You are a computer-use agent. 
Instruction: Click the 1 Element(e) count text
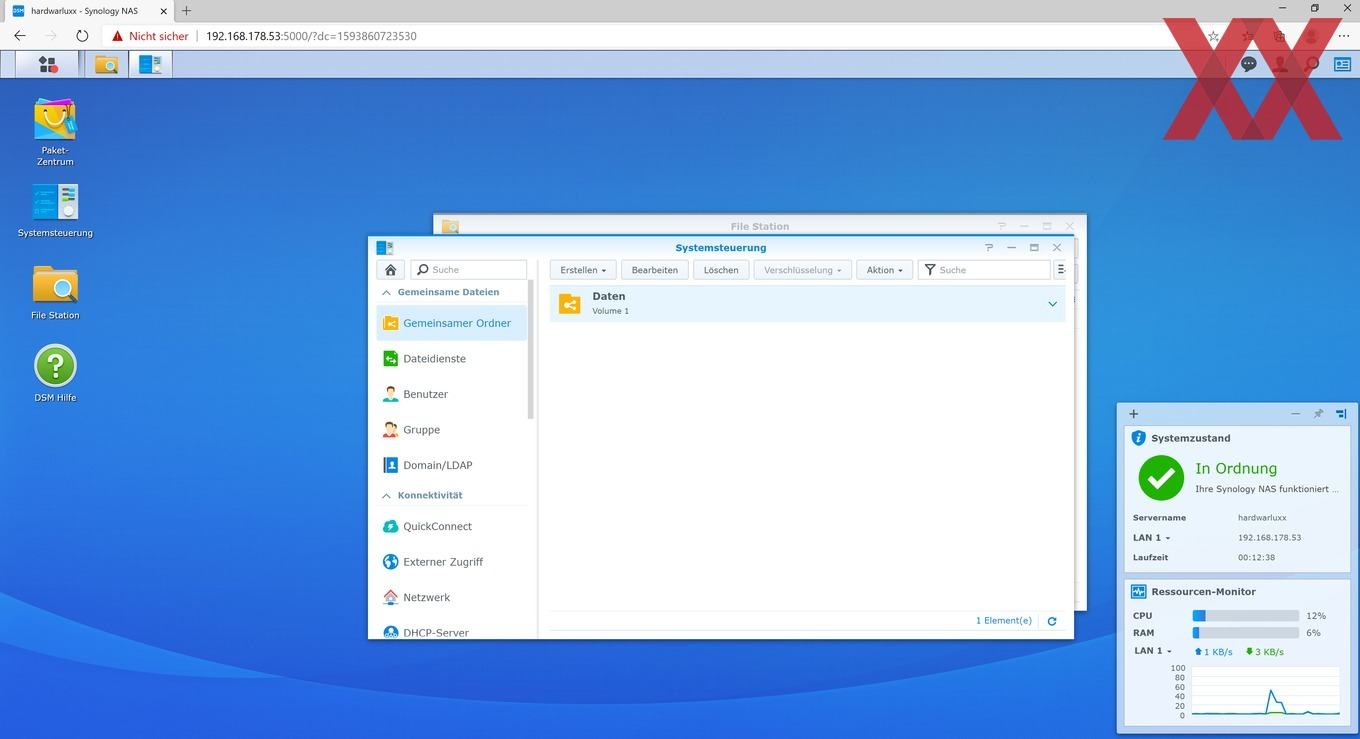(x=1004, y=621)
